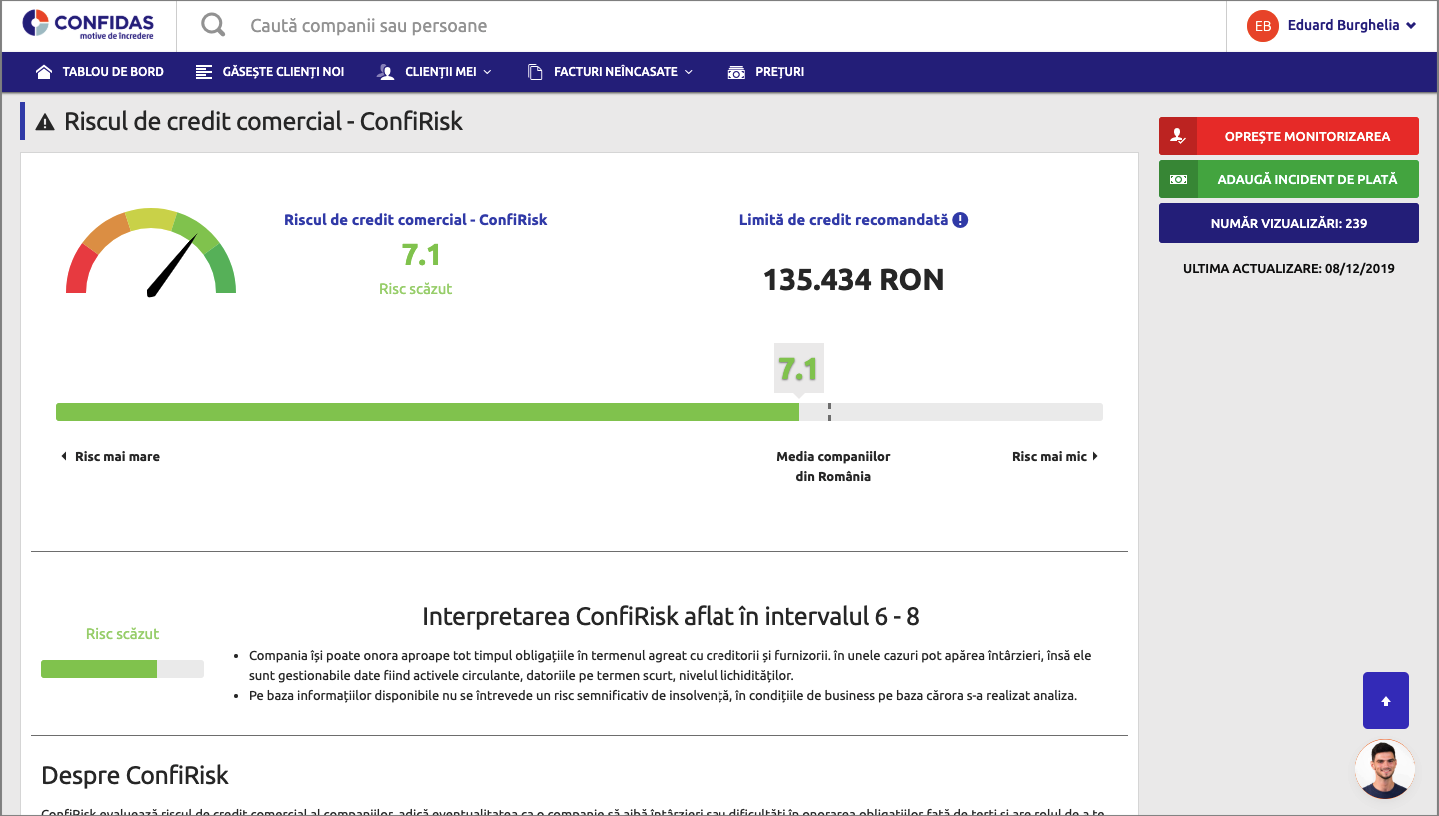Click the warning triangle icon in the page title
1439x816 pixels.
(45, 122)
